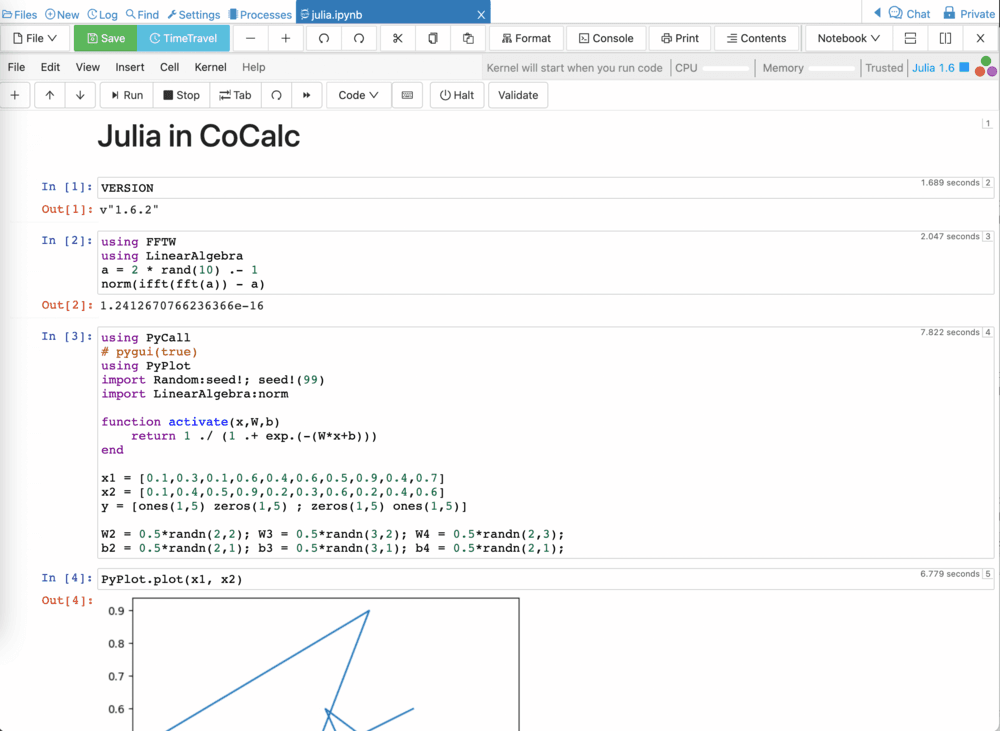This screenshot has width=1000, height=731.
Task: Split the frame vertically into columns
Action: [945, 38]
